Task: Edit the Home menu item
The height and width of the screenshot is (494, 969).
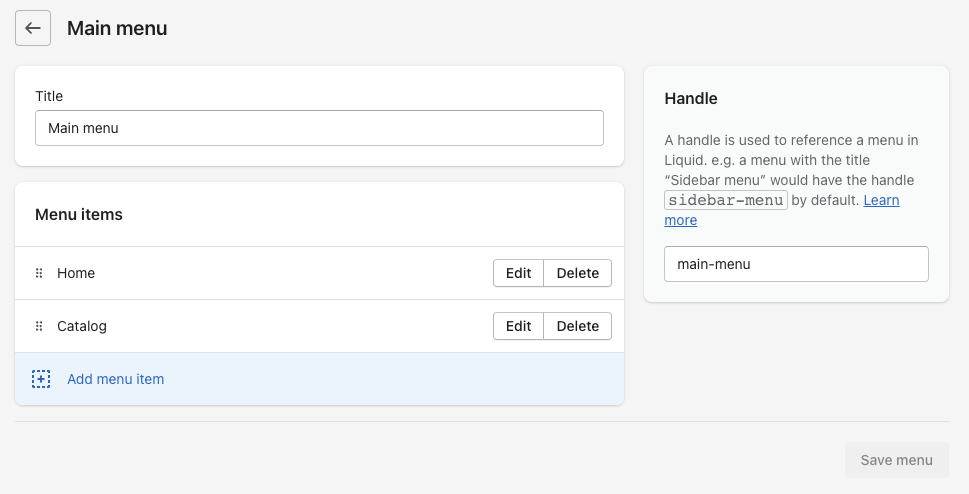Action: 518,273
